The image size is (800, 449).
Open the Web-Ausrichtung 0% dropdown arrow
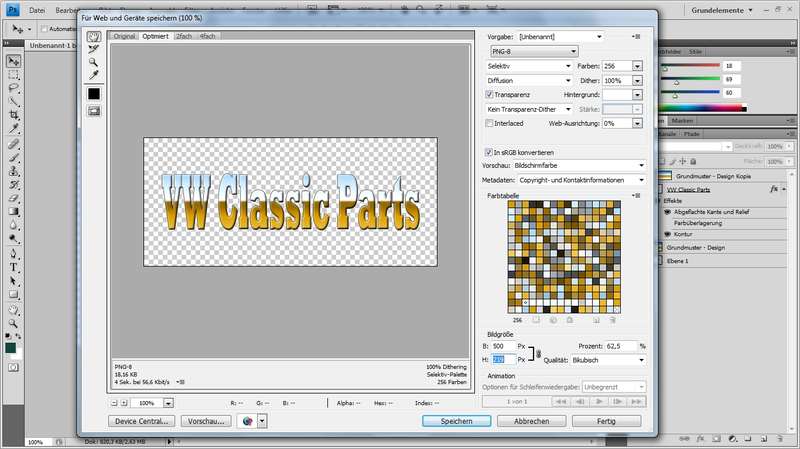point(637,123)
